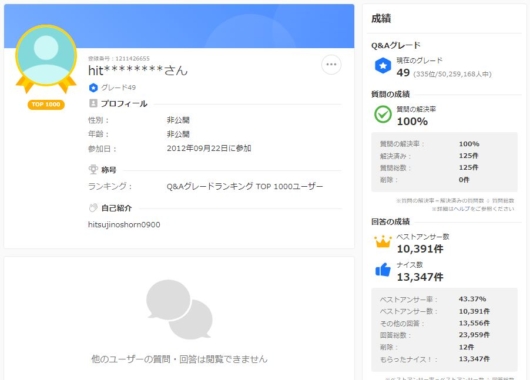Click Q&Aグレードランキング TOP 1000ユーザー text
The height and width of the screenshot is (380, 530).
[245, 186]
